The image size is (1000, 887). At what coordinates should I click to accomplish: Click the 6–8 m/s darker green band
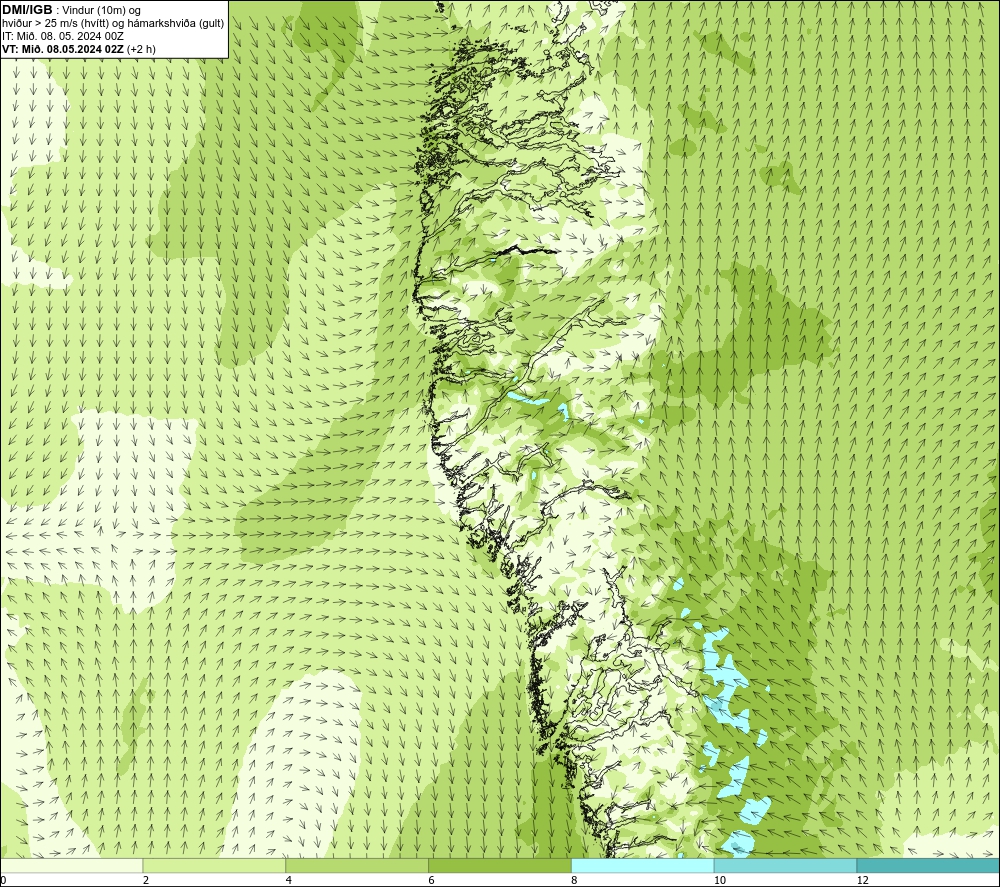coord(500,865)
